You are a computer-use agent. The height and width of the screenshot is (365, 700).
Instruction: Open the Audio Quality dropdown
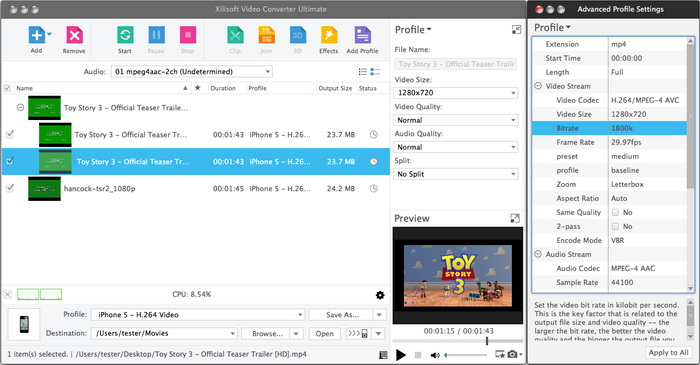point(455,147)
